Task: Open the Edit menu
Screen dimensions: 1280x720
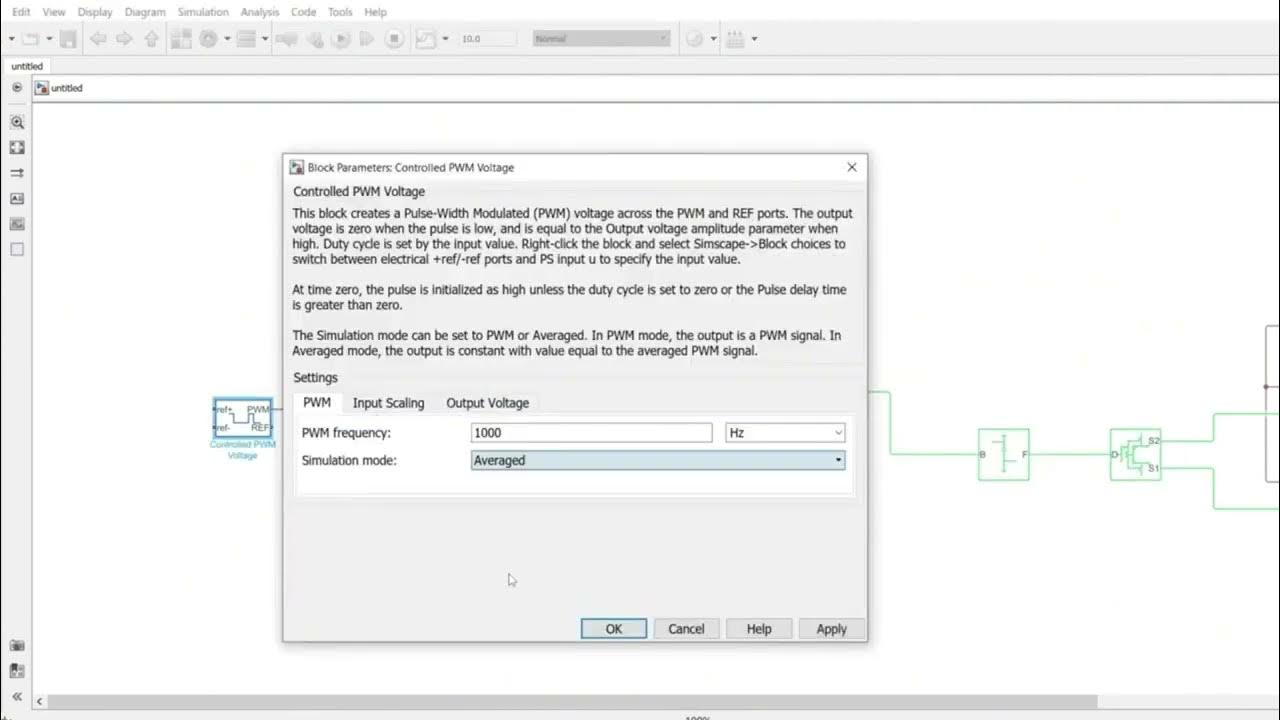Action: point(20,12)
